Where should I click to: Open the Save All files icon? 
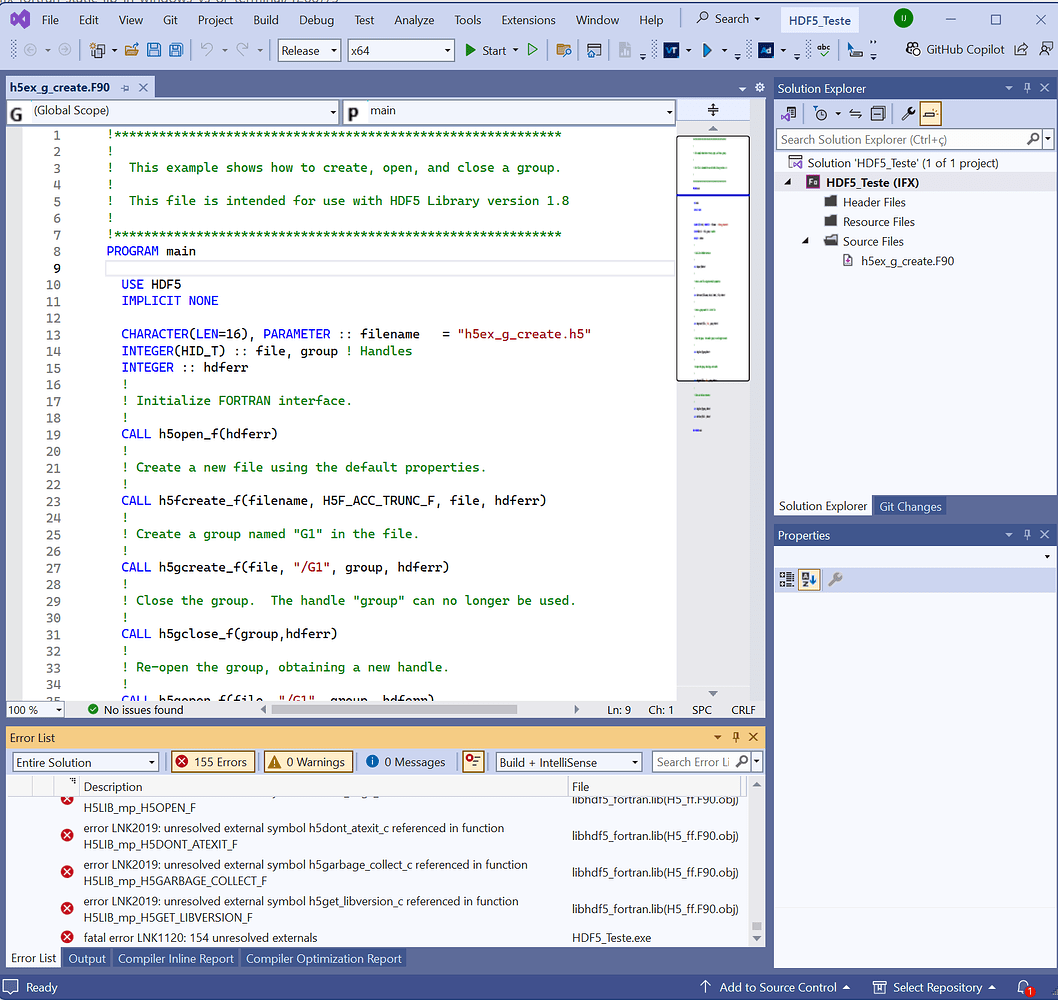(176, 49)
